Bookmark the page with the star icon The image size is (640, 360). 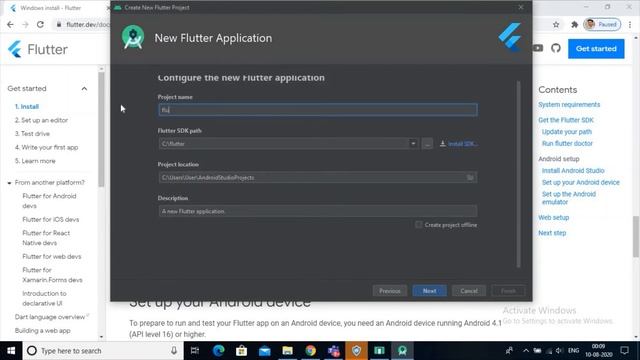click(x=556, y=24)
